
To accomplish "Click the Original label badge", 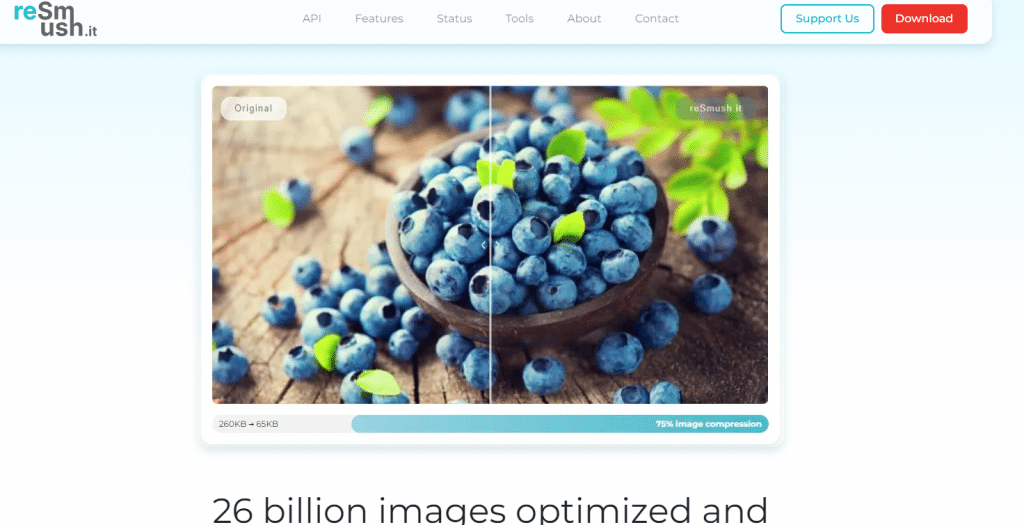I will coord(253,108).
